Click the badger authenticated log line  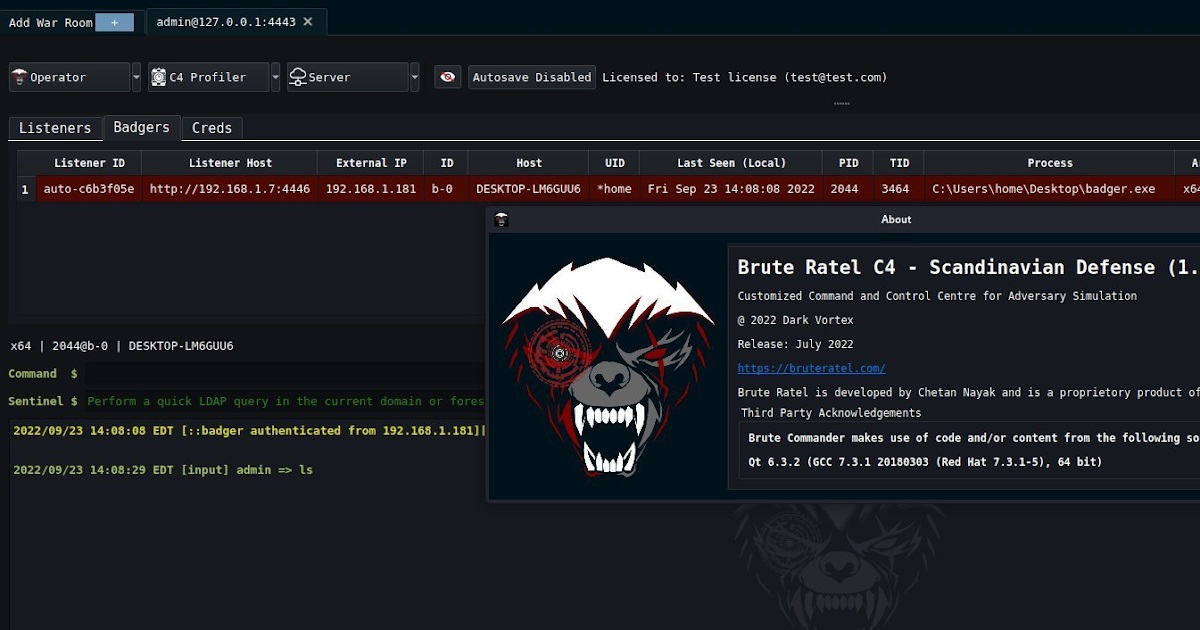click(x=249, y=431)
